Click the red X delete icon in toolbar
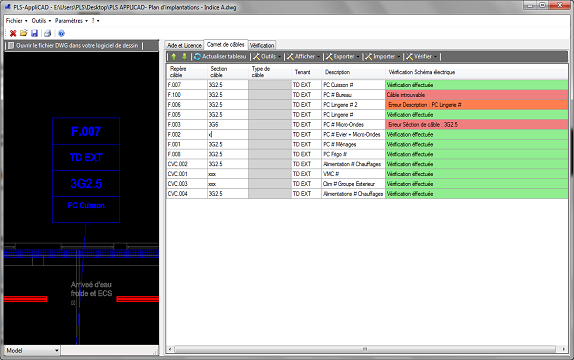This screenshot has height=360, width=574. click(13, 33)
